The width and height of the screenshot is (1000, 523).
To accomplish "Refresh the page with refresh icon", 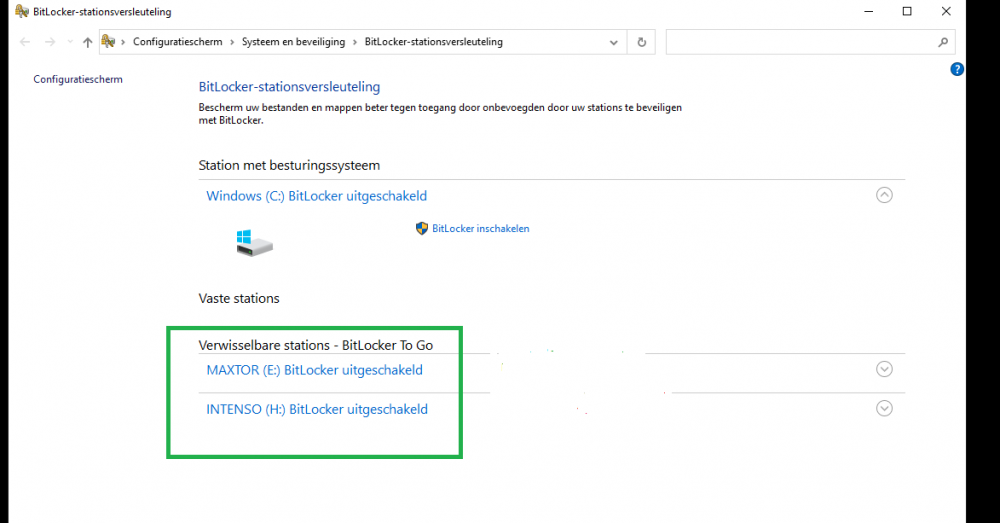I will pos(642,42).
